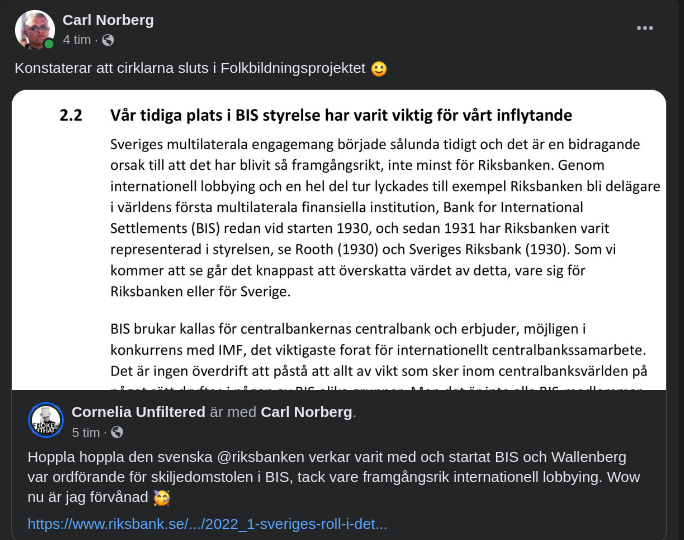Image resolution: width=684 pixels, height=540 pixels.
Task: Click tagged "Carl Norberg" in the shared post
Action: [307, 412]
